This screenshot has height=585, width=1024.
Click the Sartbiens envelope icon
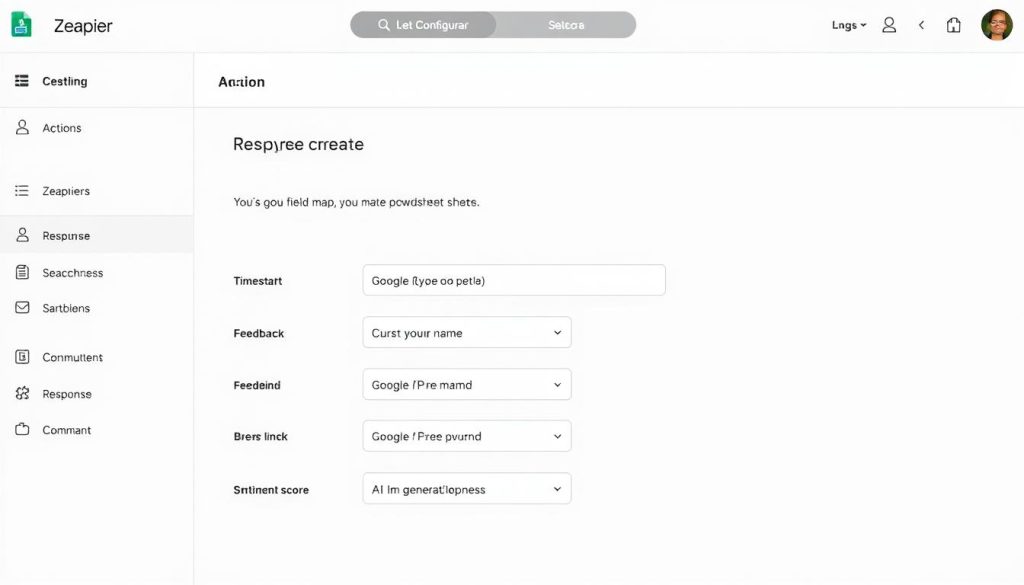click(x=22, y=308)
